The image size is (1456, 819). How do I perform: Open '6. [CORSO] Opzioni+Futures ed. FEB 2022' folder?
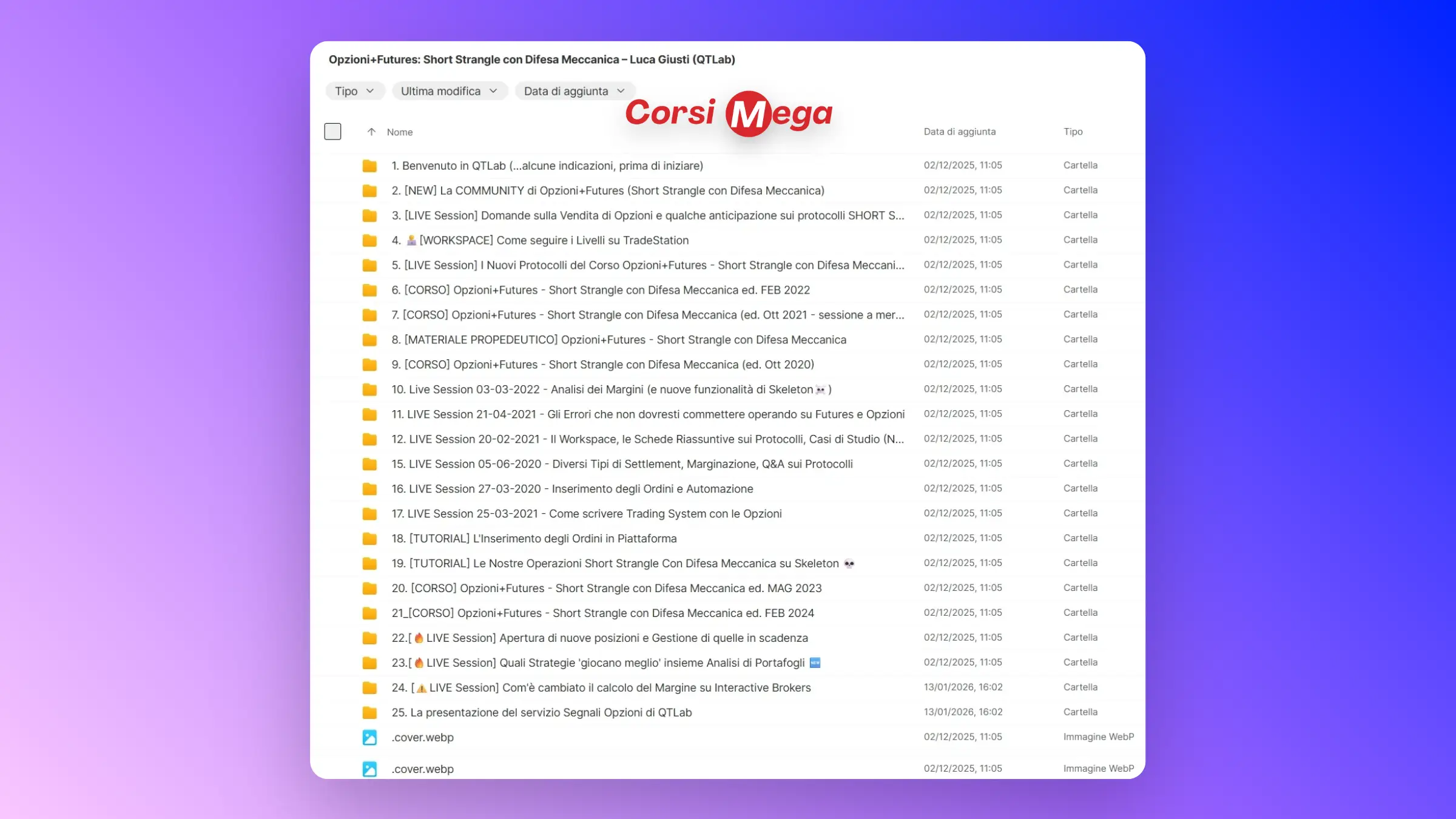coord(601,290)
